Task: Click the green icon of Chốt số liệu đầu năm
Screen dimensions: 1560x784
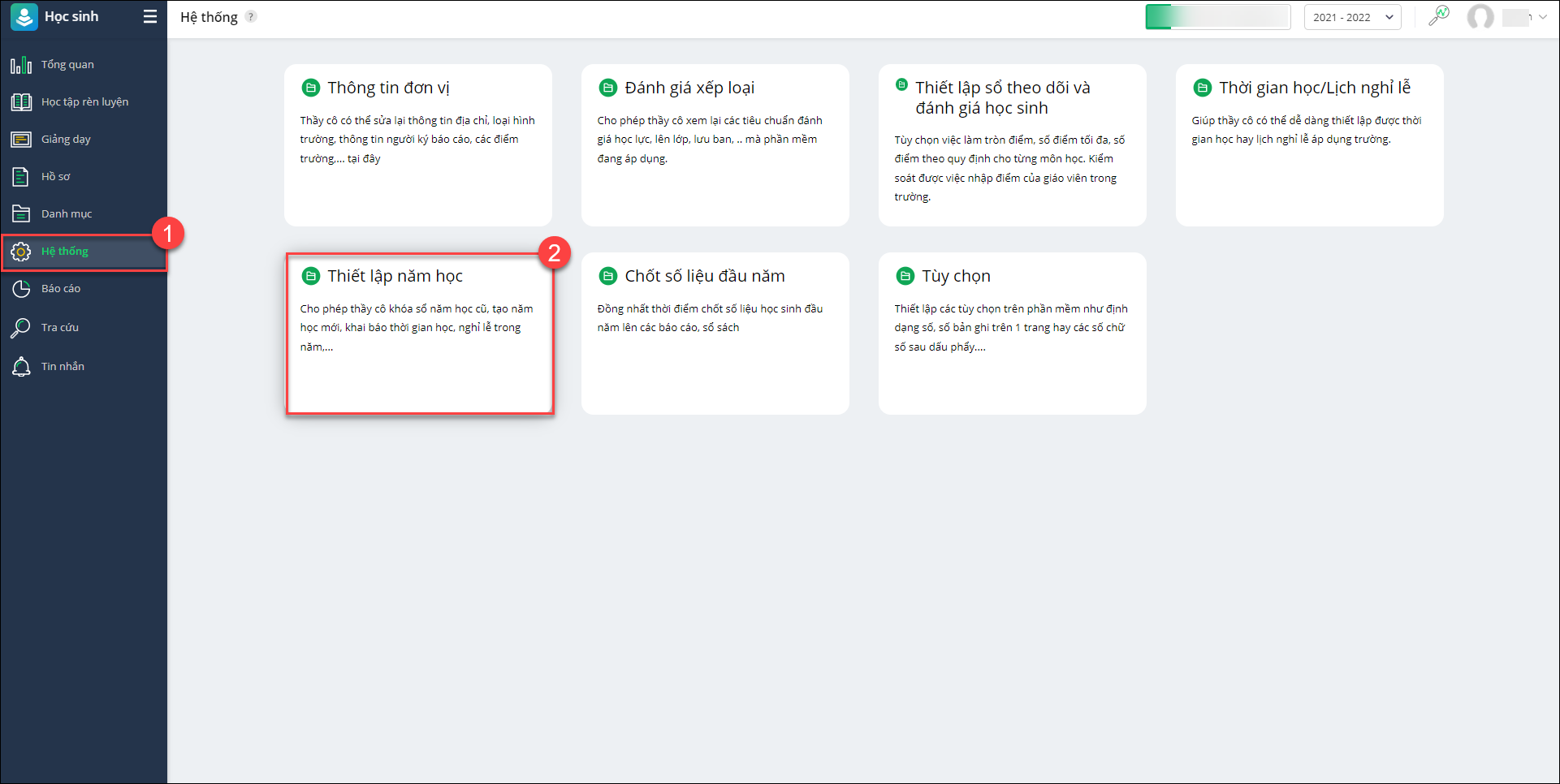Action: pos(607,276)
